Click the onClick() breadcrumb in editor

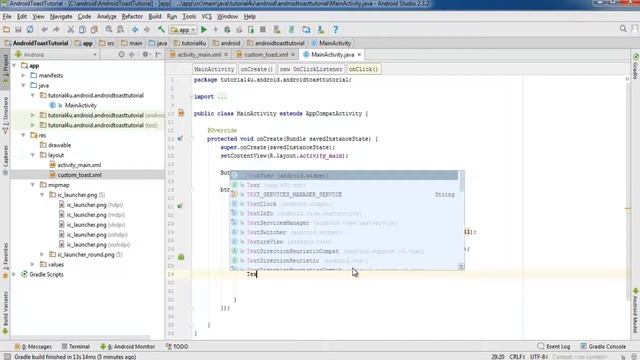(x=364, y=69)
